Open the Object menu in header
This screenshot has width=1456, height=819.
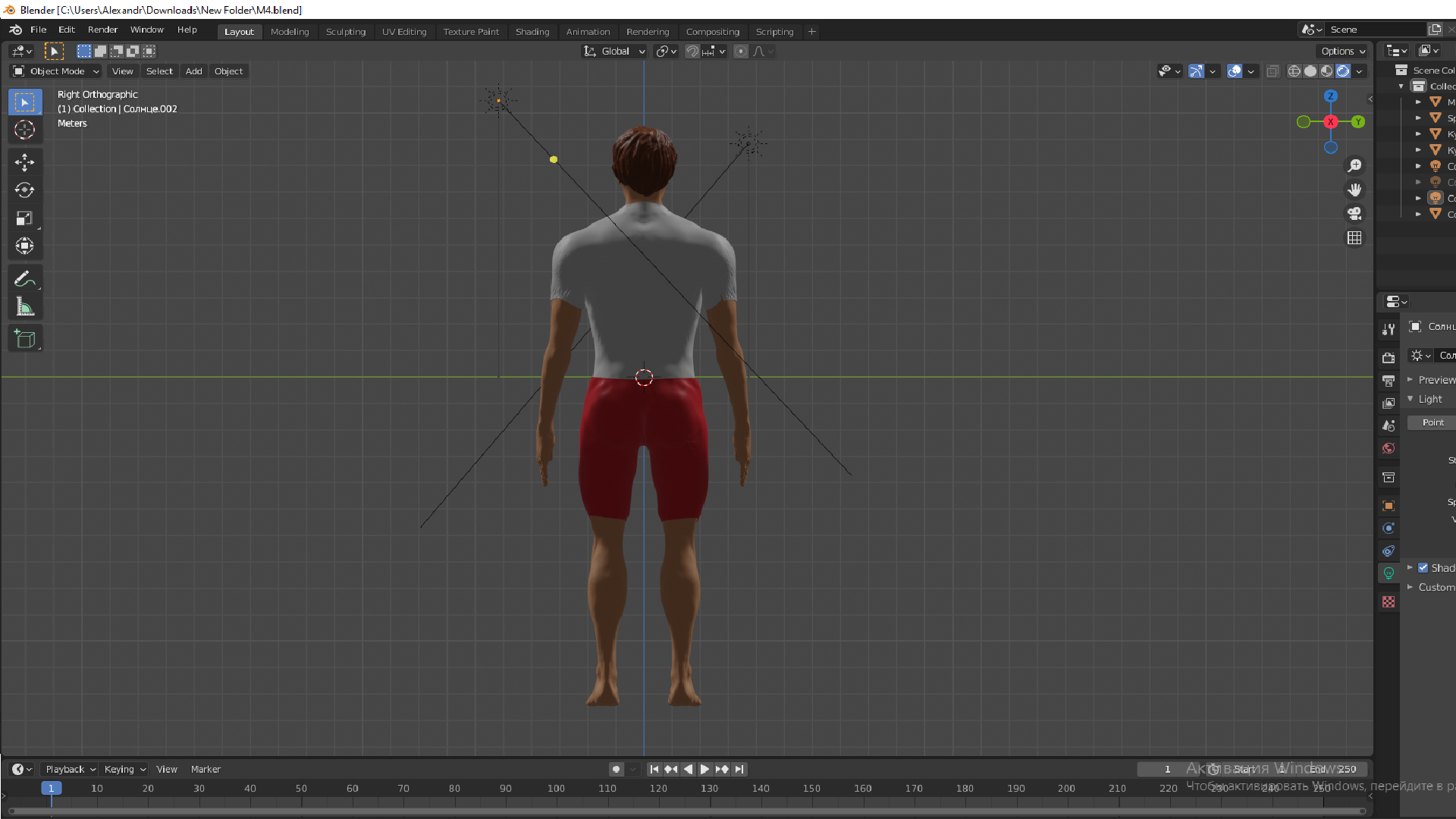coord(228,71)
